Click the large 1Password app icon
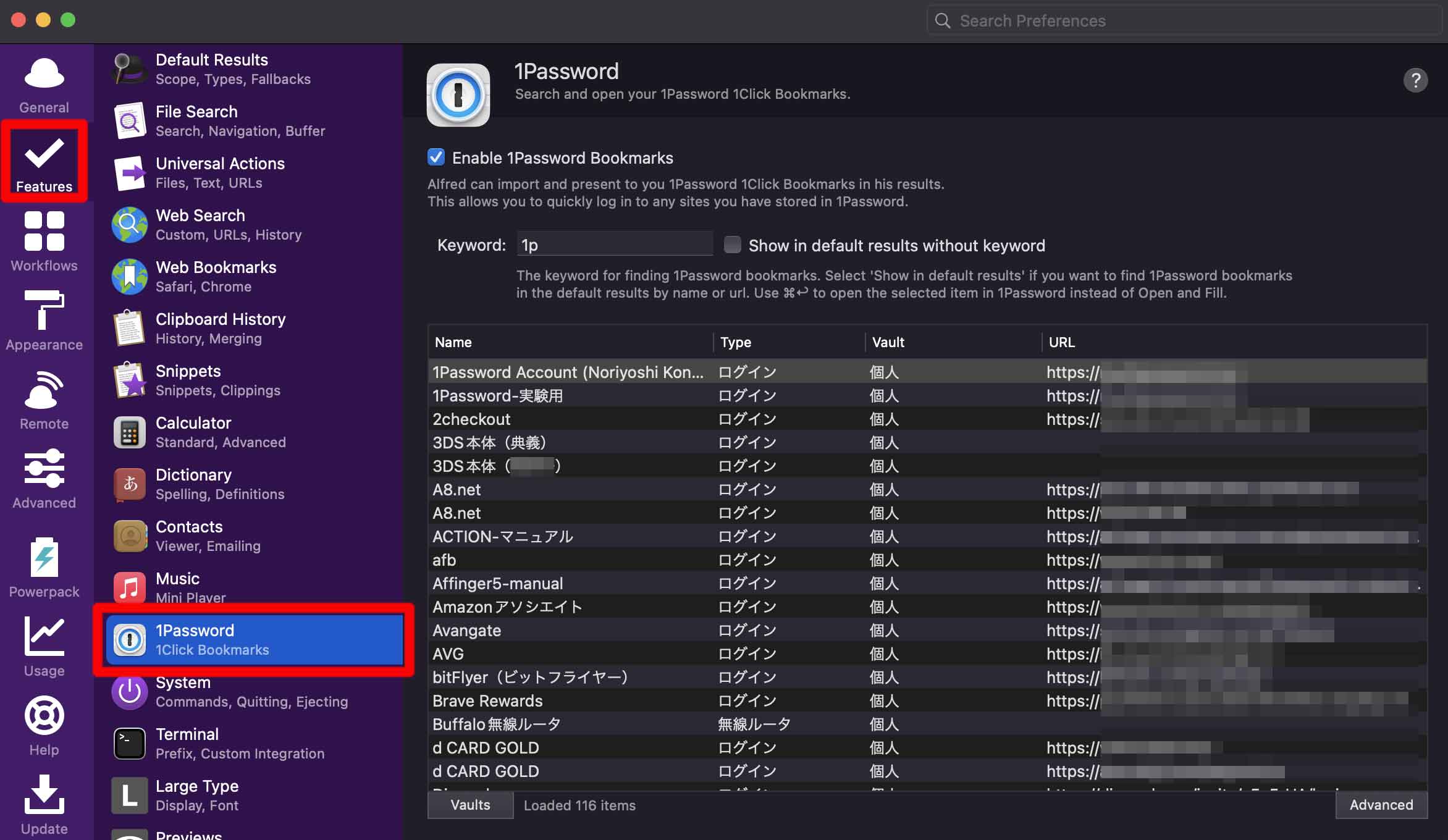The width and height of the screenshot is (1448, 840). [458, 95]
